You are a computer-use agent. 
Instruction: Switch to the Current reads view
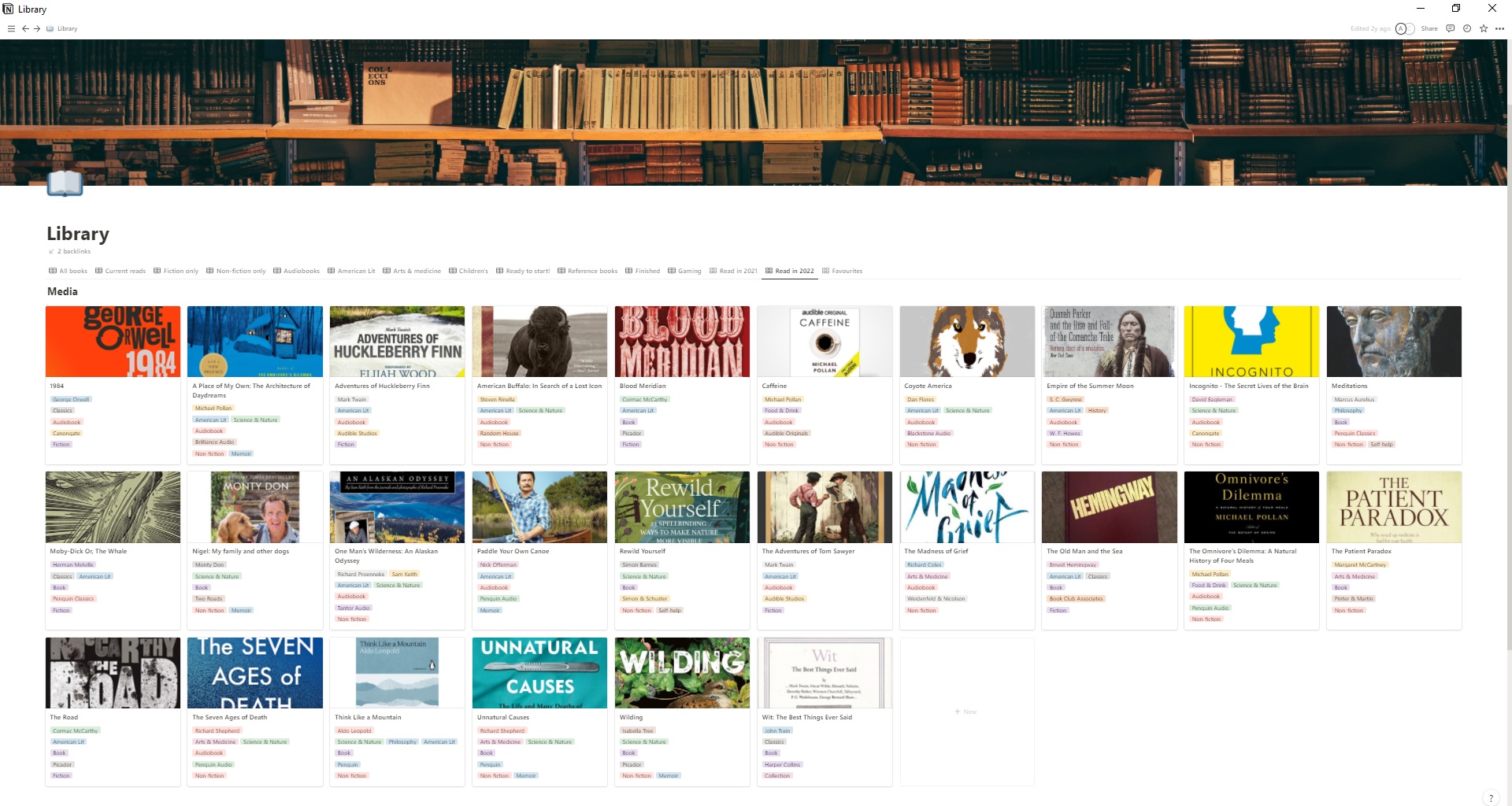[120, 271]
